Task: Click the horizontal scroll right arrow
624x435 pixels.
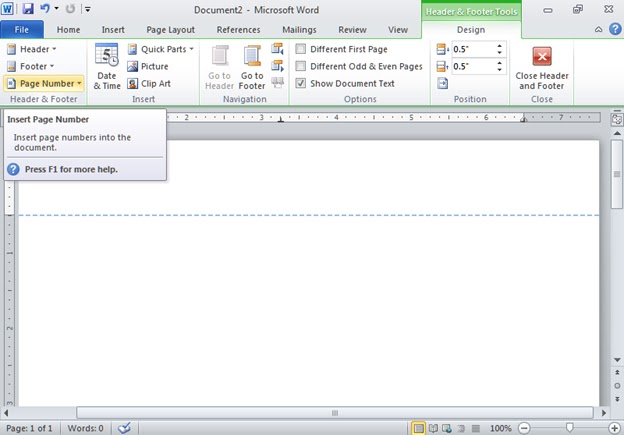Action: pyautogui.click(x=604, y=413)
